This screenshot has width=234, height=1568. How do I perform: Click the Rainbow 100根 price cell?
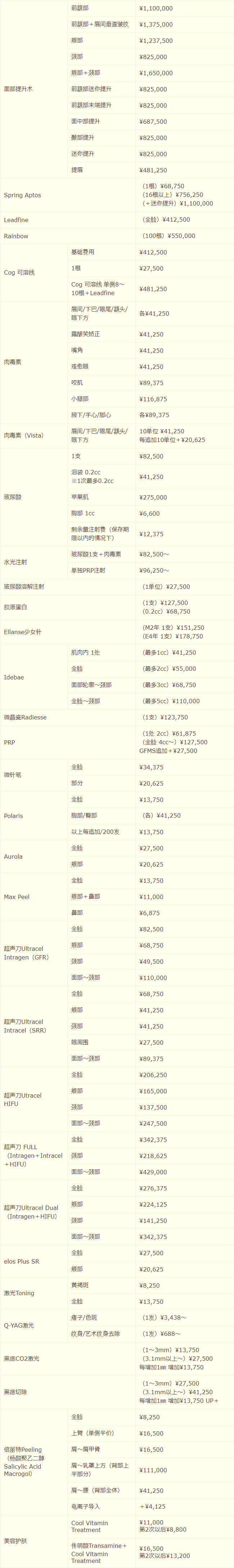(184, 236)
